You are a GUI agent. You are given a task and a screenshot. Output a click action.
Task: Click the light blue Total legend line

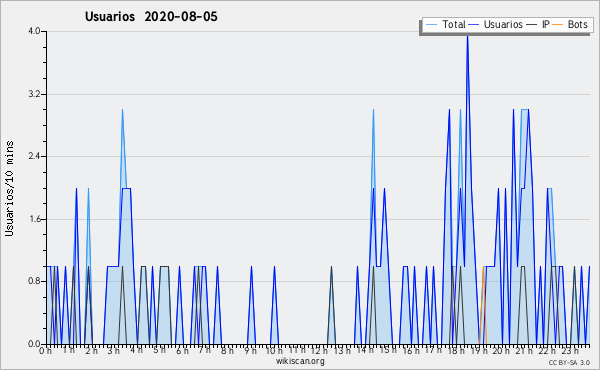point(431,25)
